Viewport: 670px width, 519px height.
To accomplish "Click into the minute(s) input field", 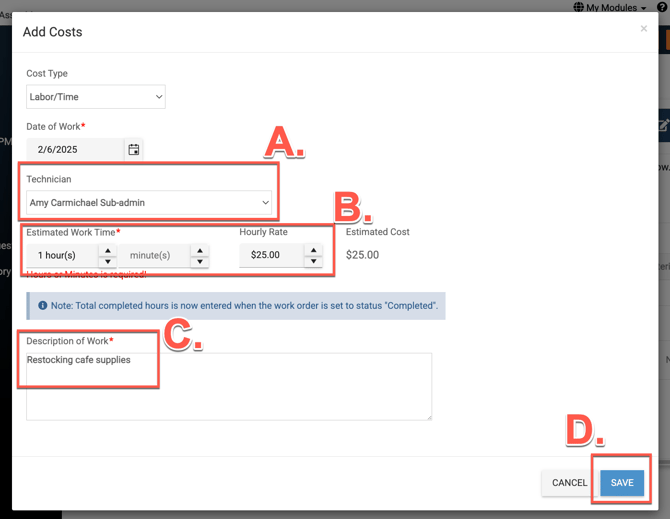I will point(153,256).
